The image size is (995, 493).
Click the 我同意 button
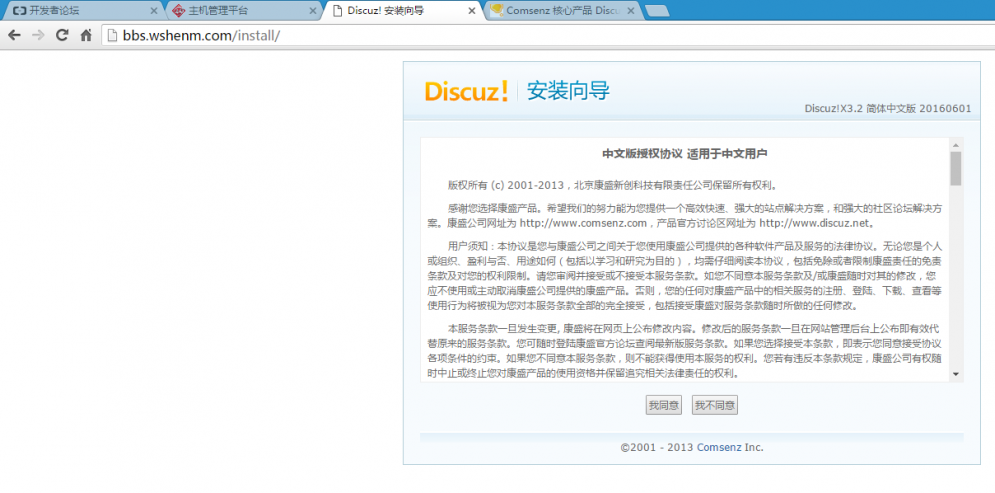point(663,405)
